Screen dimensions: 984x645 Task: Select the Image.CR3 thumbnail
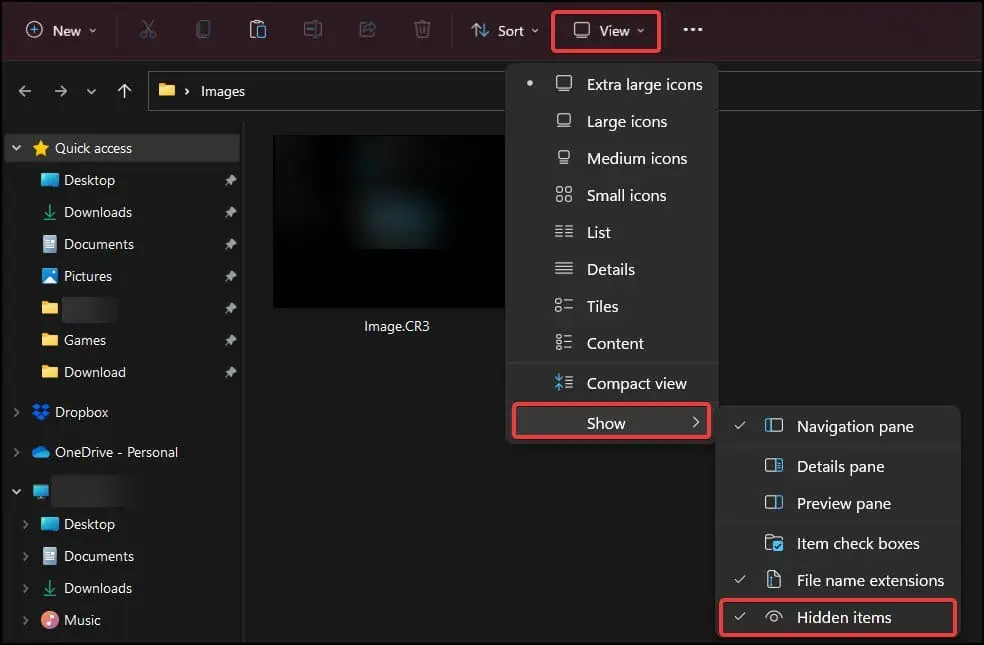pyautogui.click(x=389, y=221)
